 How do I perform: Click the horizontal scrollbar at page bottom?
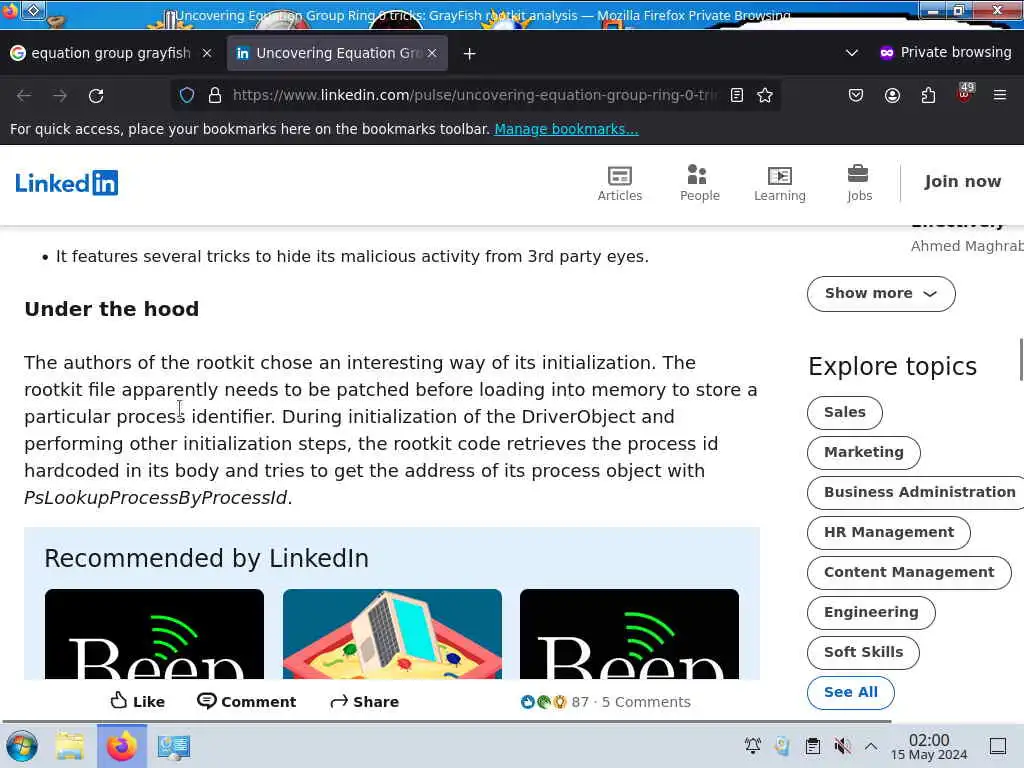click(446, 722)
